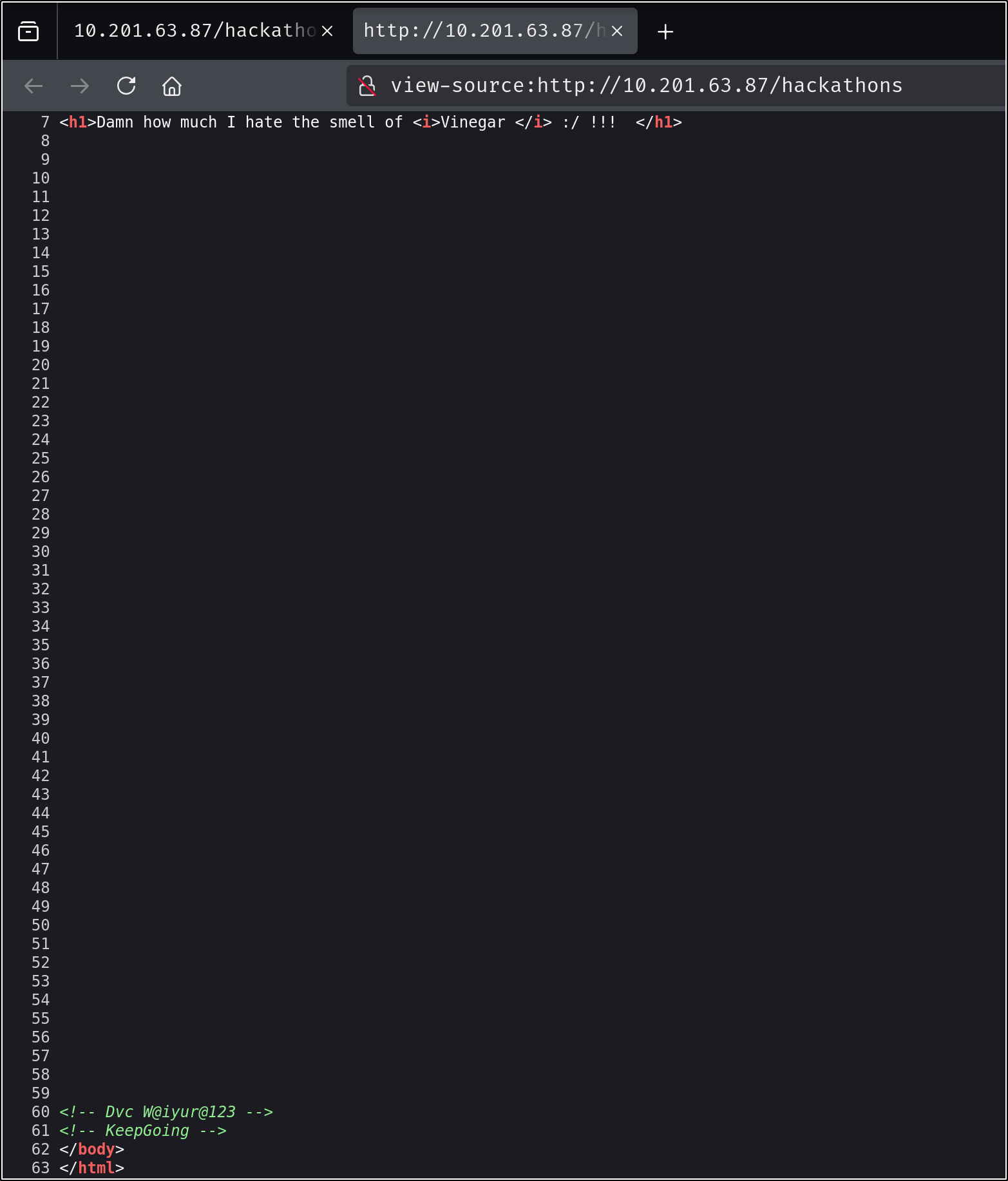Close the first 10.201.63.87/hackathons tab
Screen dimensions: 1008x1181
pos(327,31)
